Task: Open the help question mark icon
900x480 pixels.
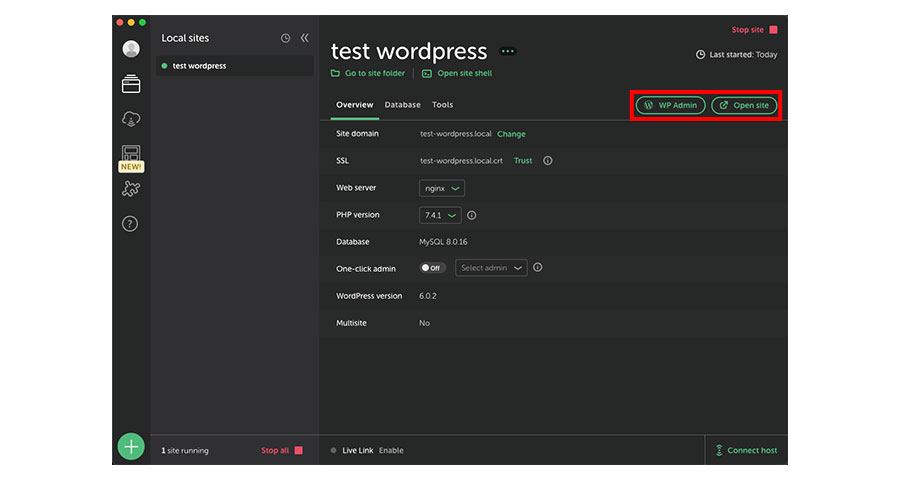Action: click(x=130, y=224)
